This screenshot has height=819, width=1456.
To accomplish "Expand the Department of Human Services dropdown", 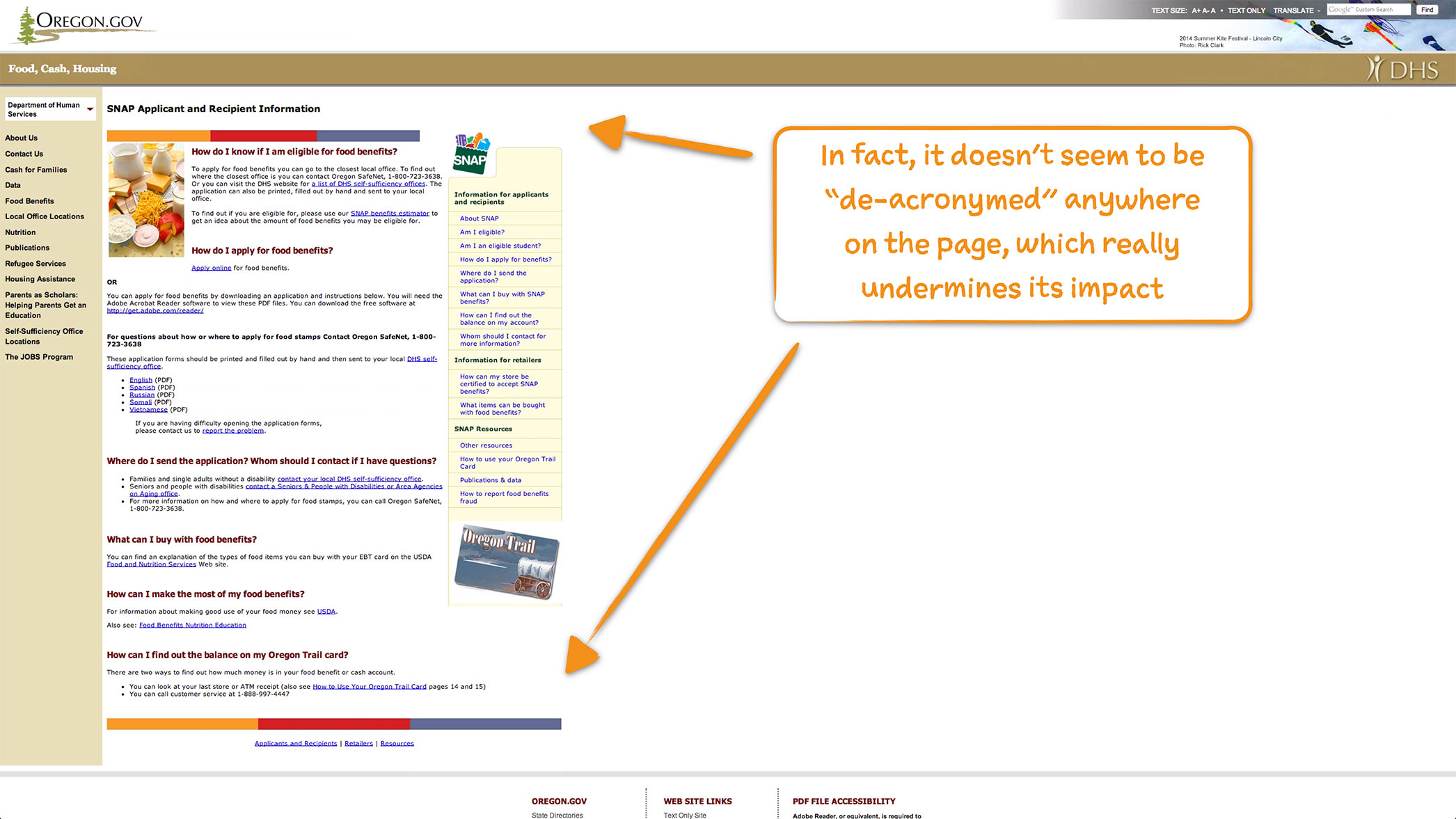I will pyautogui.click(x=90, y=109).
